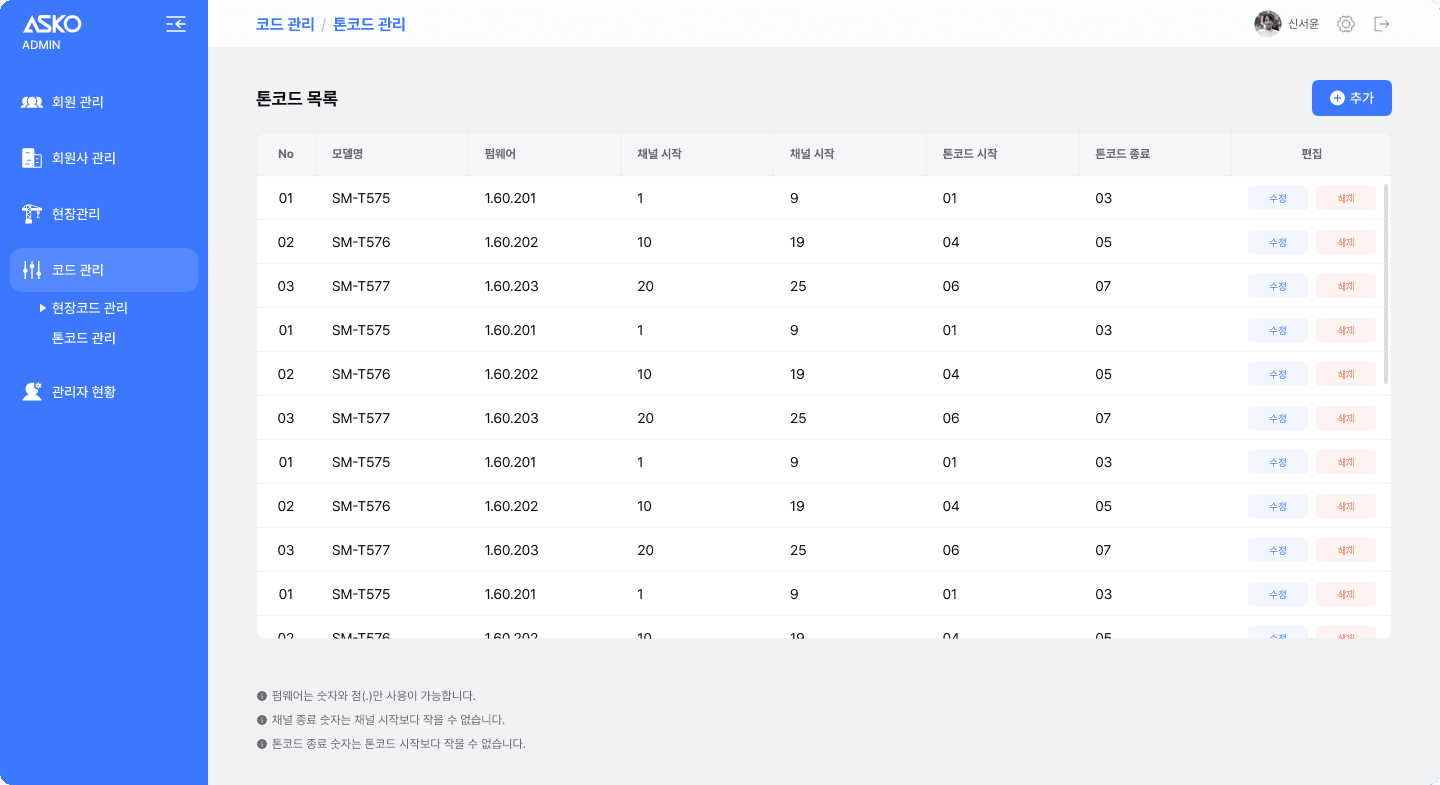1440x785 pixels.
Task: Click the logout icon in the header
Action: click(x=1382, y=23)
